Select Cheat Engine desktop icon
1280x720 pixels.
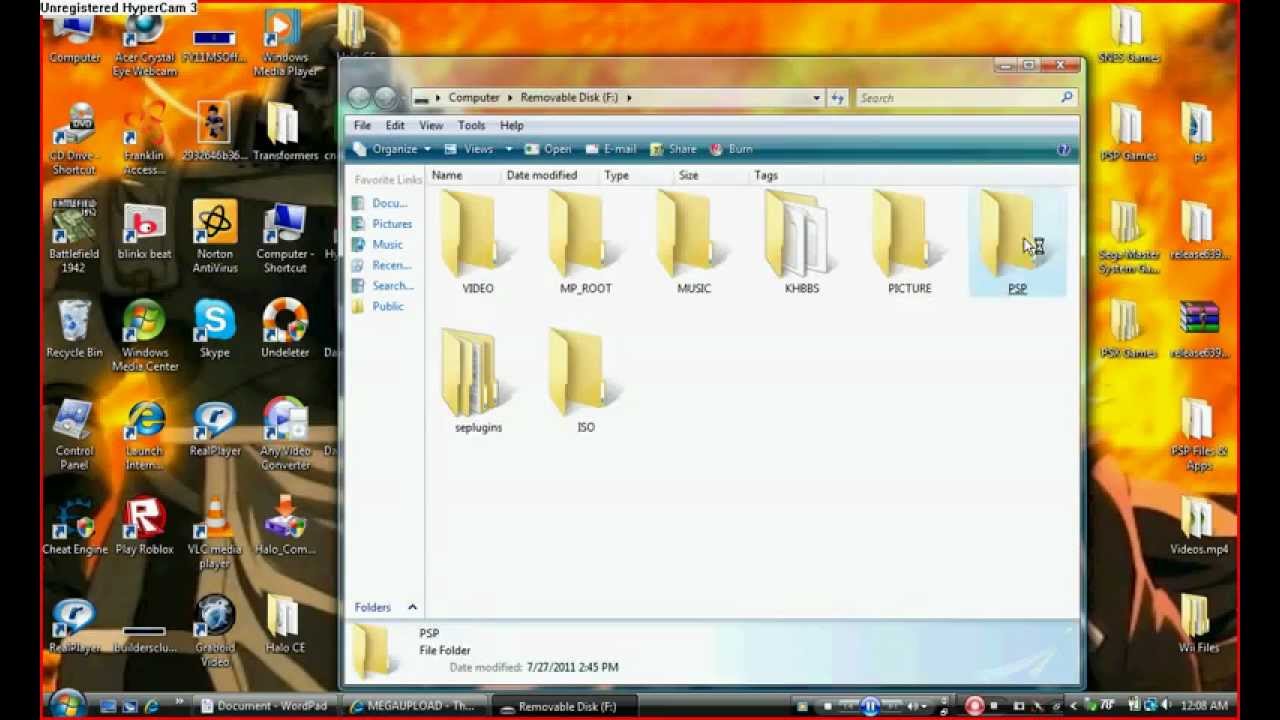pos(75,525)
